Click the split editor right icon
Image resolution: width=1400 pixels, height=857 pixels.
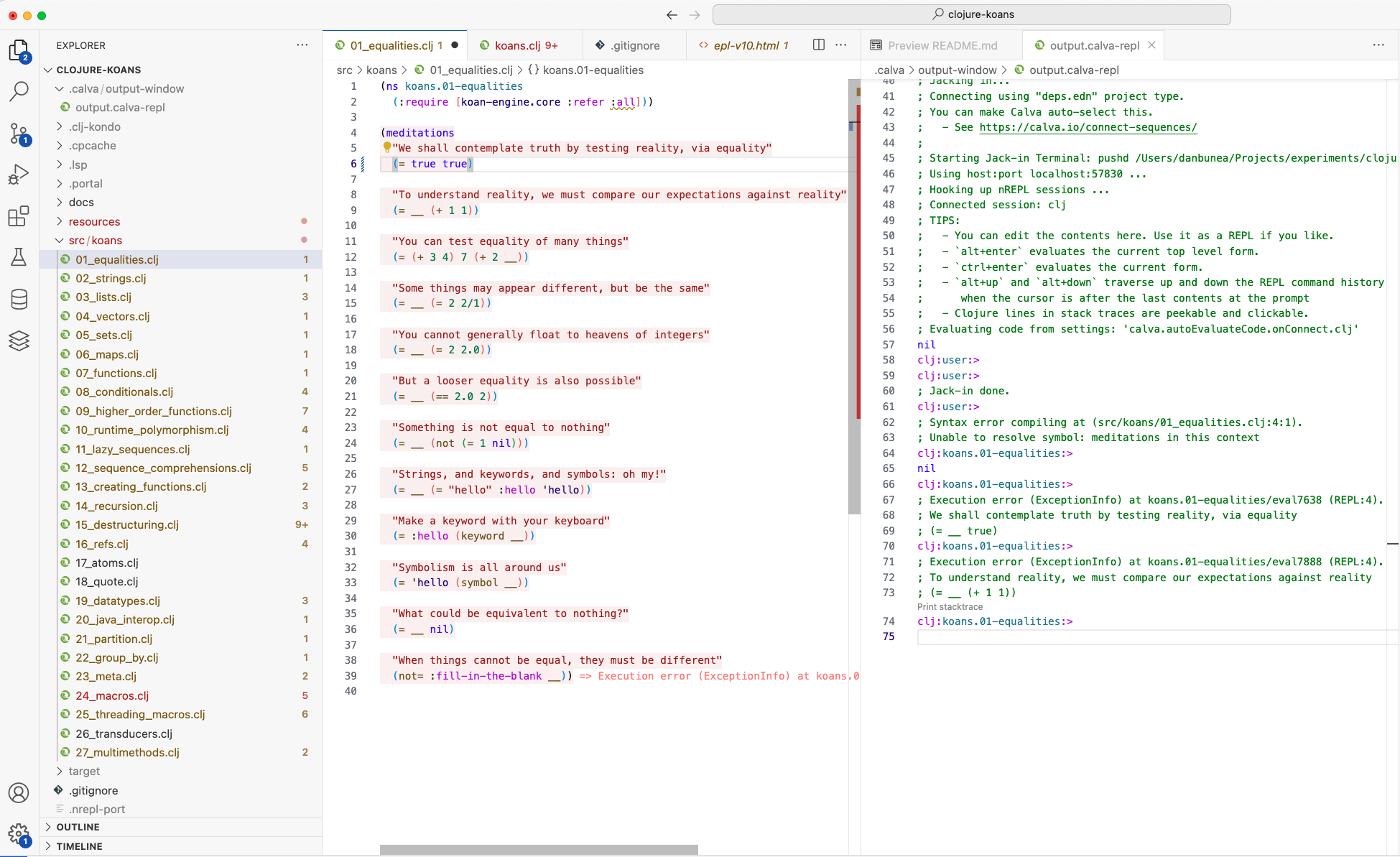[x=818, y=45]
